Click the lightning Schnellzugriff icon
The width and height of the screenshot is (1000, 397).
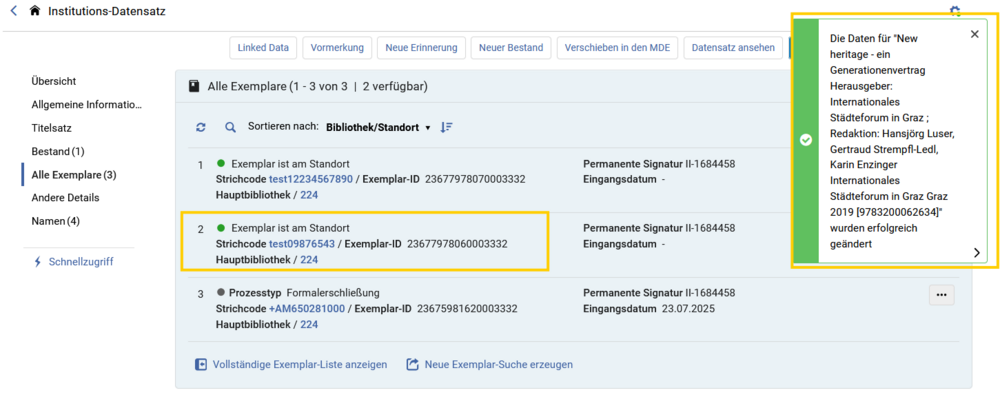tap(38, 262)
